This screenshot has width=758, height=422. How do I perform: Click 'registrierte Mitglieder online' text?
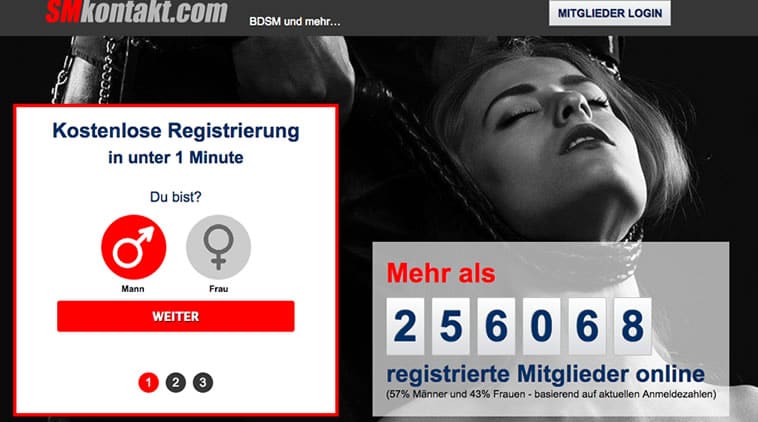[546, 374]
